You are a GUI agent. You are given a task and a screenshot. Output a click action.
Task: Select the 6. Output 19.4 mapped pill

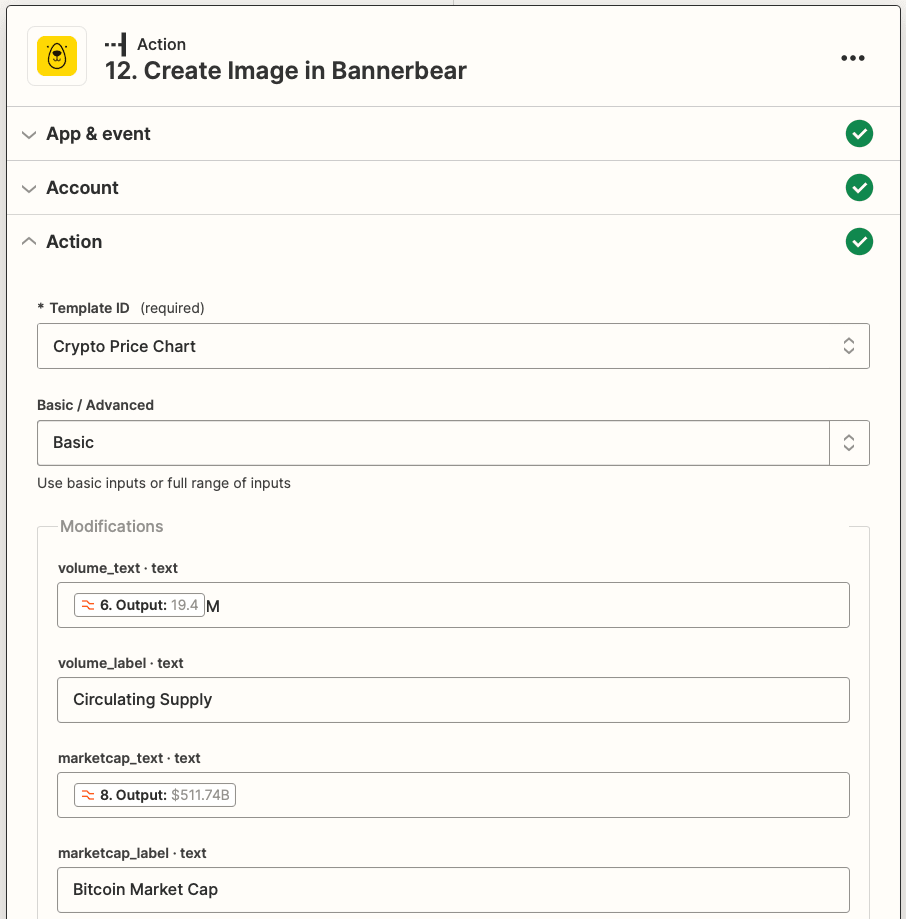click(x=138, y=604)
